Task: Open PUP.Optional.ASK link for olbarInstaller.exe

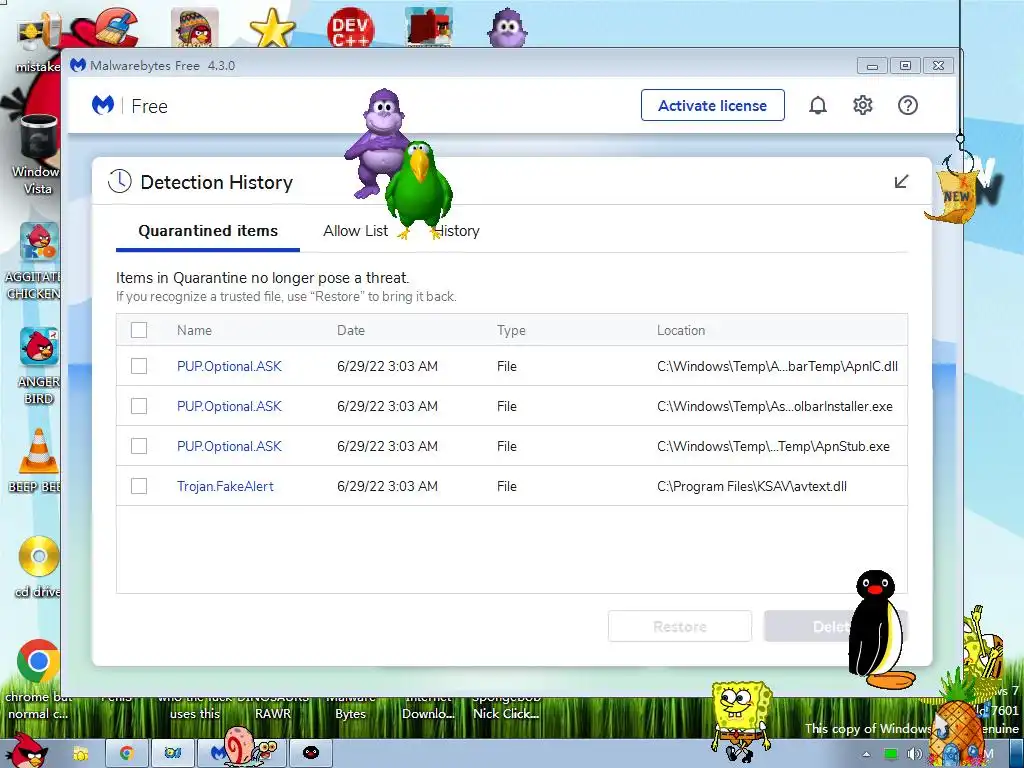Action: (x=229, y=406)
